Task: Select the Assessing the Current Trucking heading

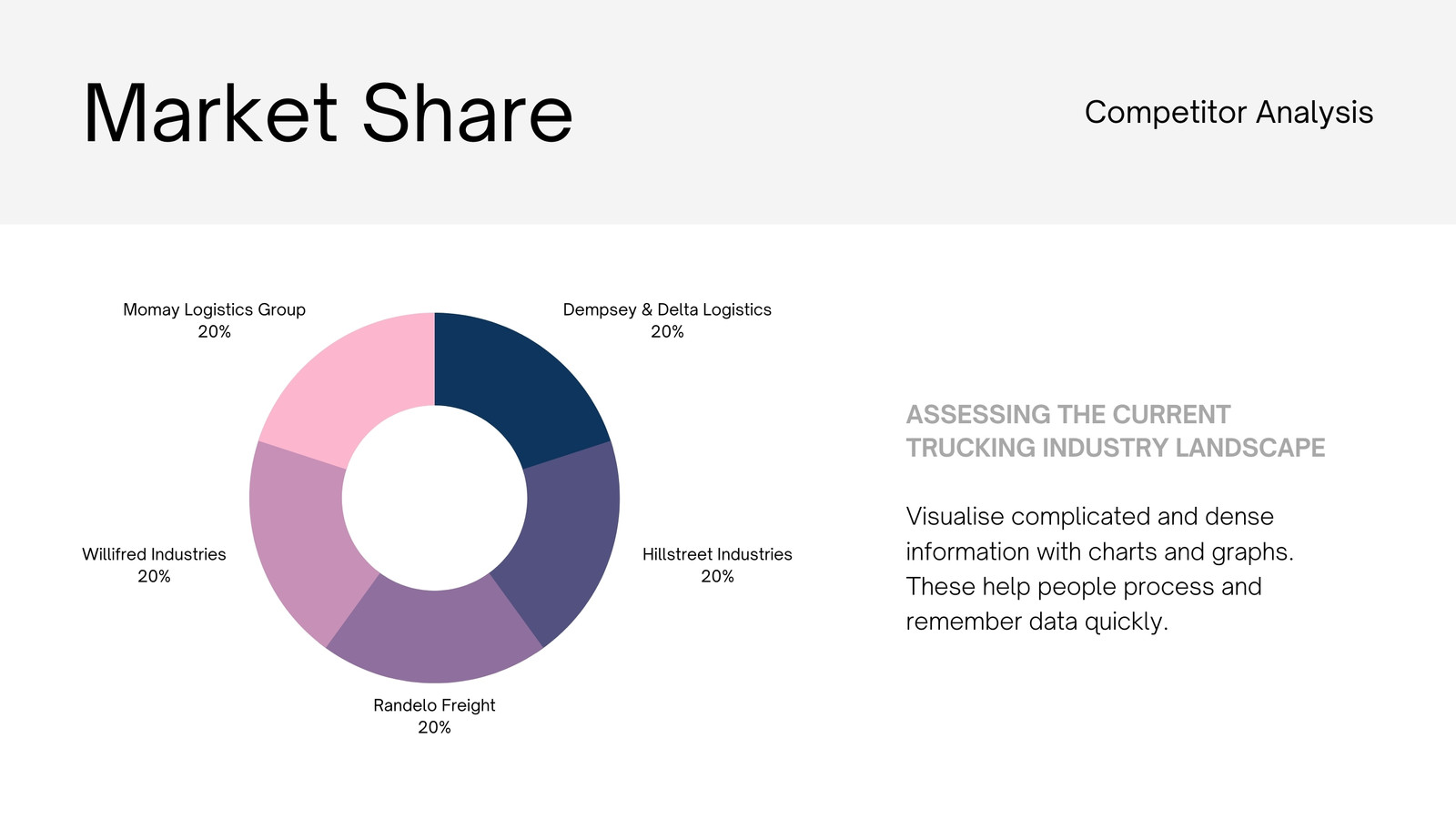Action: (x=1116, y=431)
